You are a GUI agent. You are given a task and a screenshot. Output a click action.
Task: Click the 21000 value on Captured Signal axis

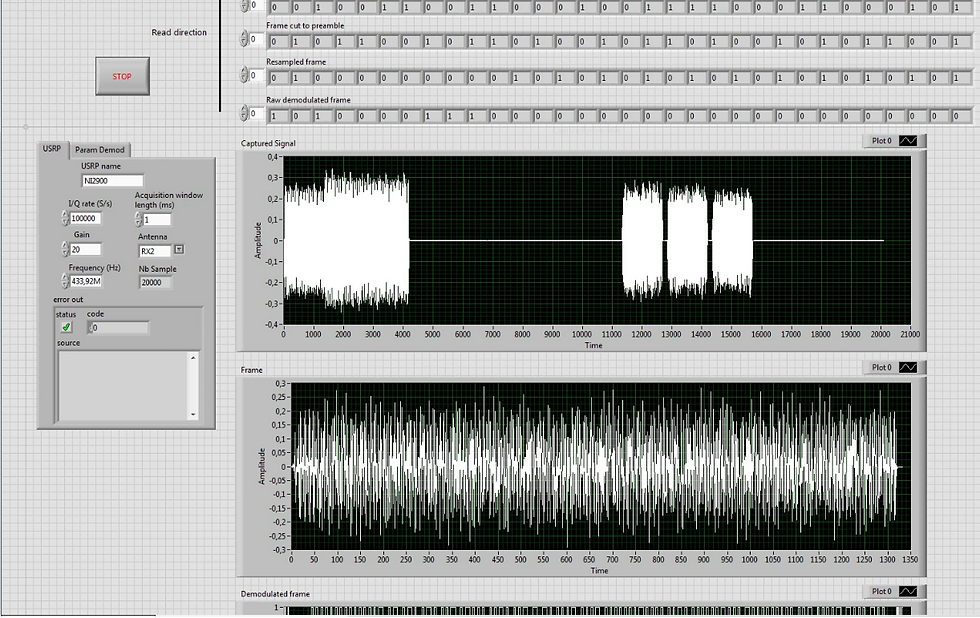(910, 334)
